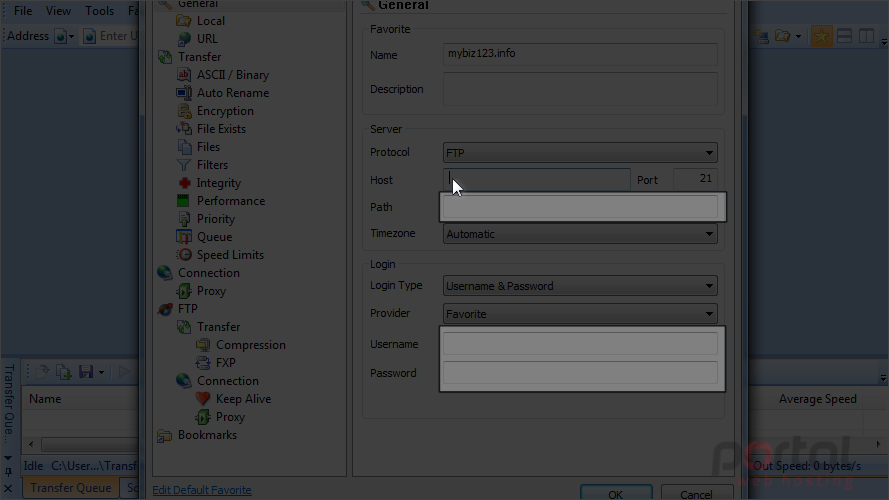The width and height of the screenshot is (889, 500).
Task: Click the Cancel button
Action: (696, 493)
